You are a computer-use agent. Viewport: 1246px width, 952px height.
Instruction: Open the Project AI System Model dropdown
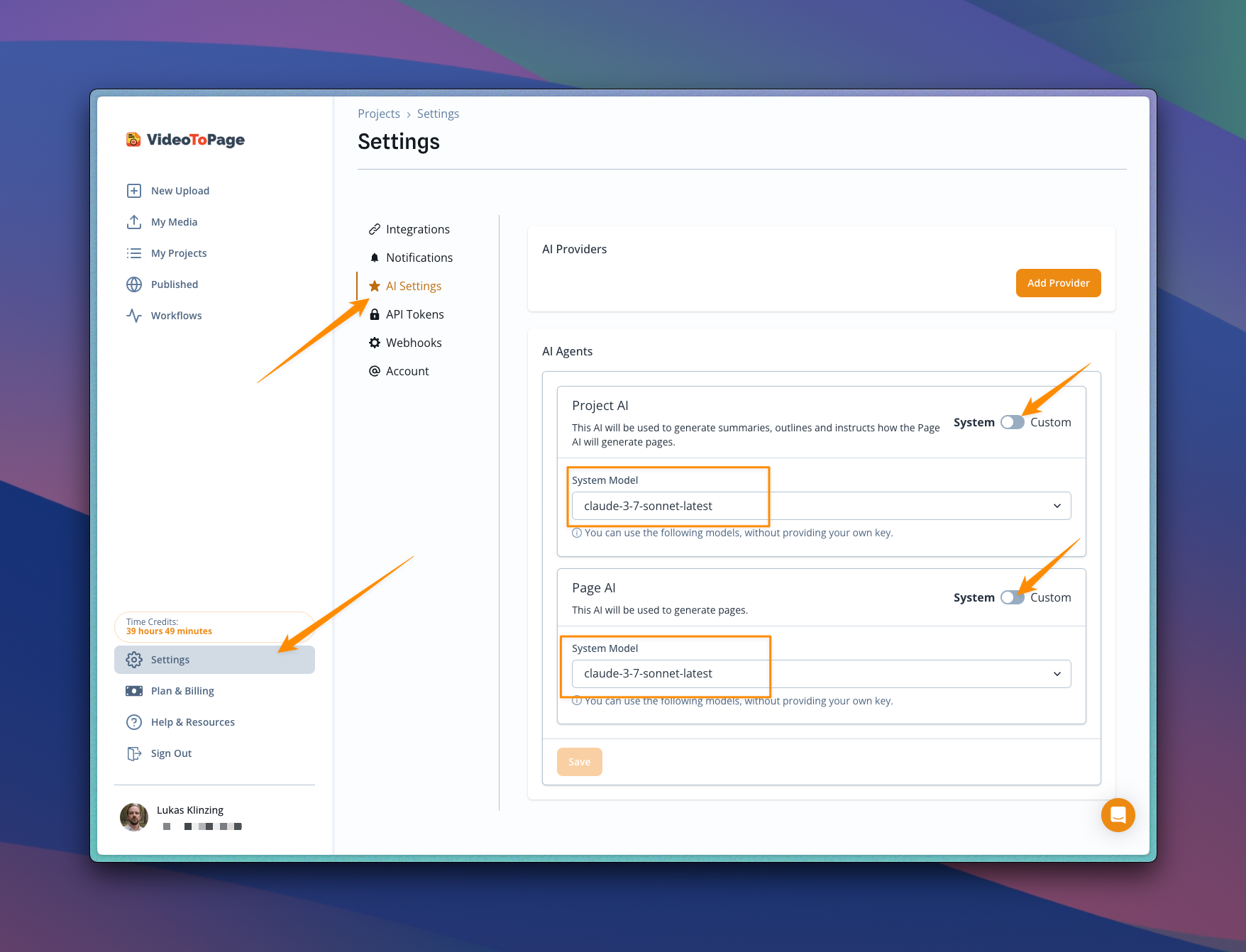click(822, 506)
